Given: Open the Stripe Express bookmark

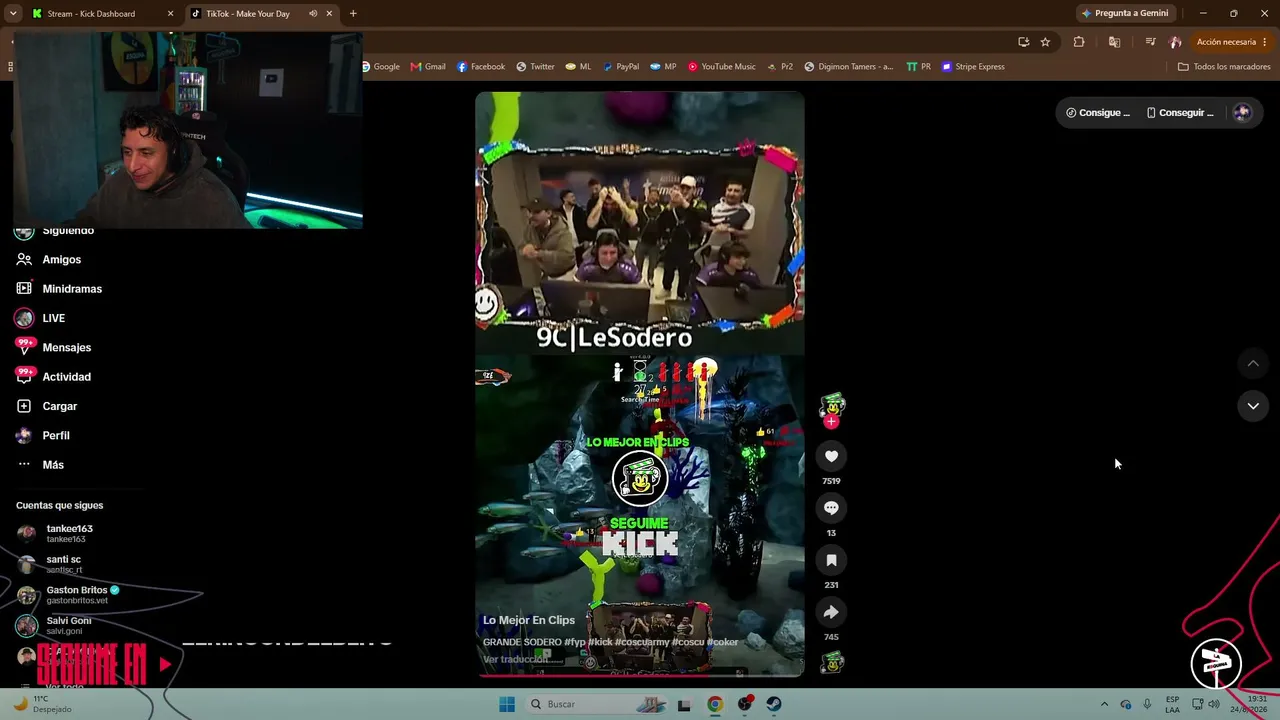Looking at the screenshot, I should pos(973,67).
